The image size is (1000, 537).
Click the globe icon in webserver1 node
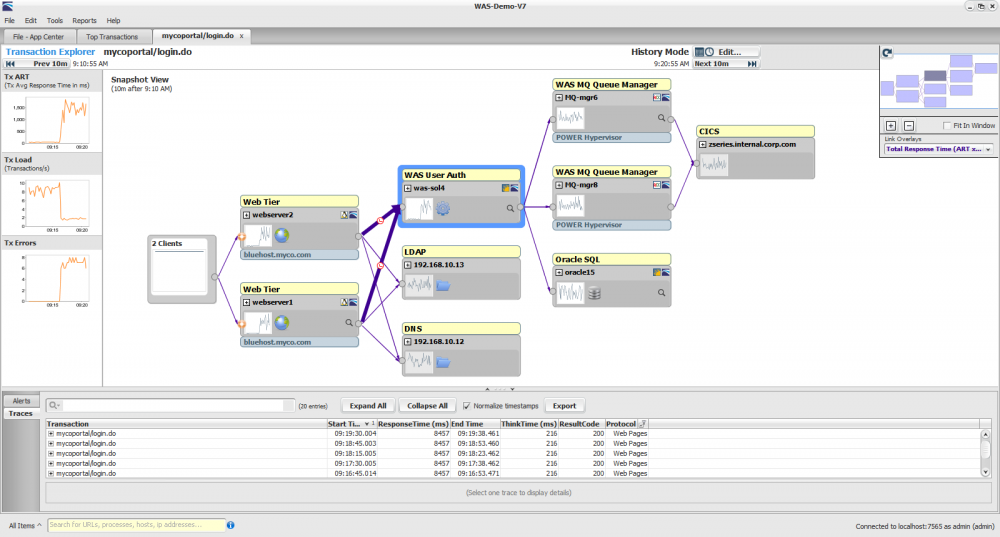coord(282,323)
